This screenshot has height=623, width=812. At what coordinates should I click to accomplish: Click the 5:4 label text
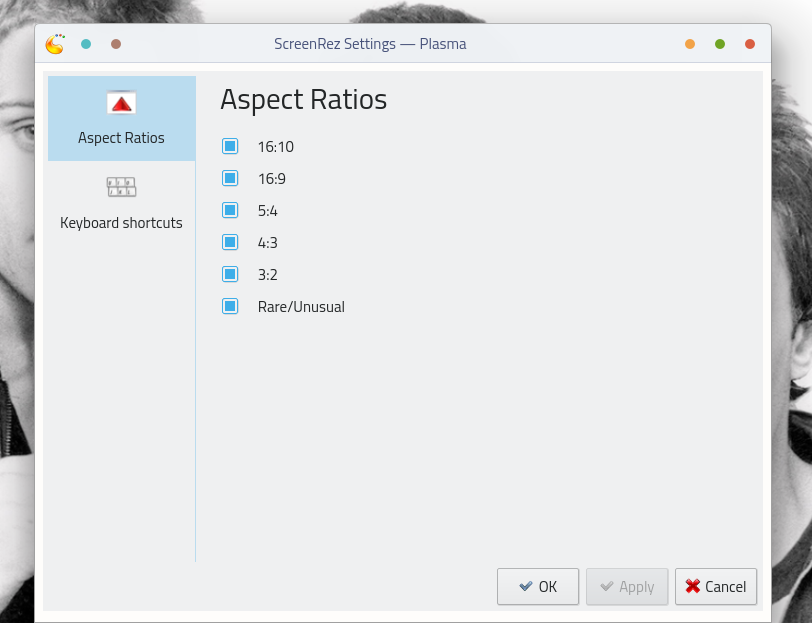coord(268,211)
